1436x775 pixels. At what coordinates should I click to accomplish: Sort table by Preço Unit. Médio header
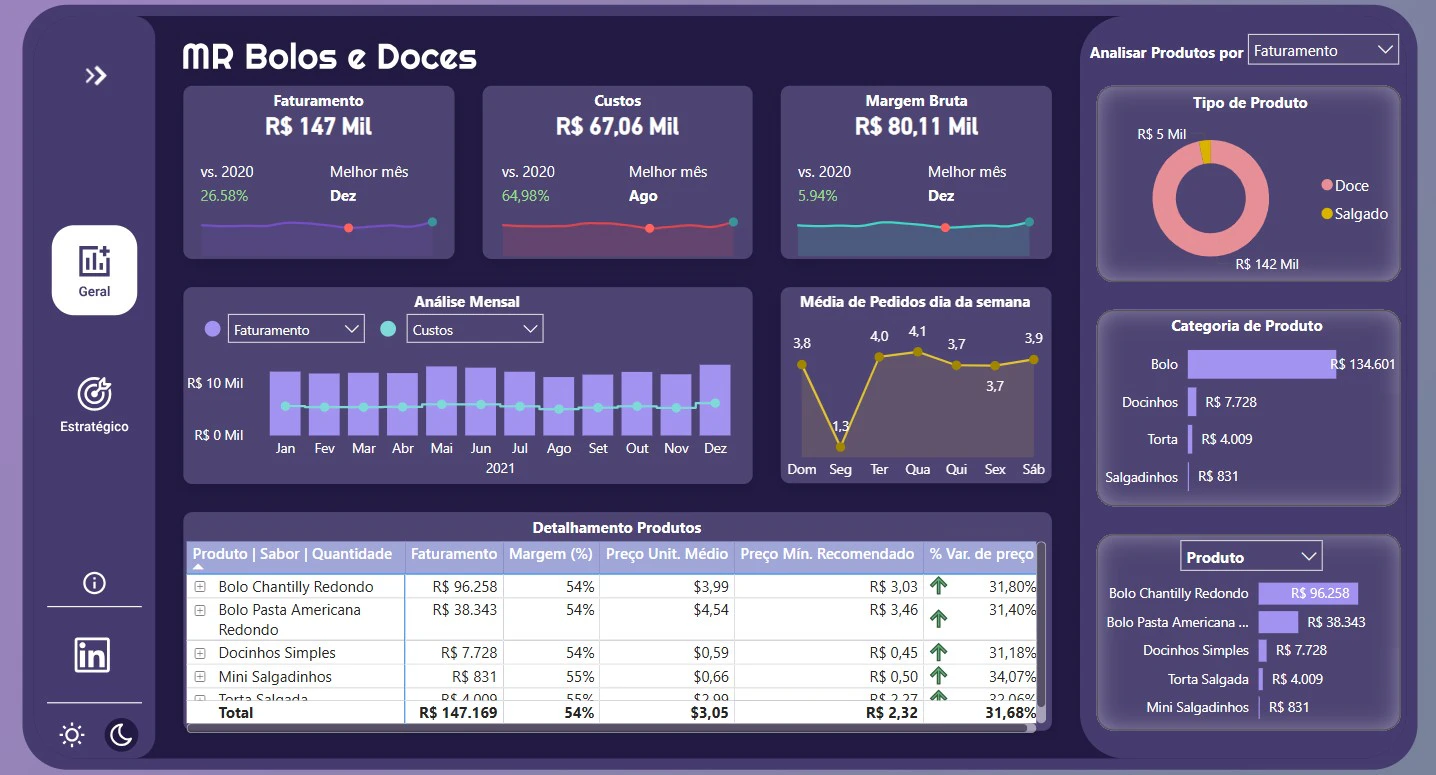pos(667,555)
